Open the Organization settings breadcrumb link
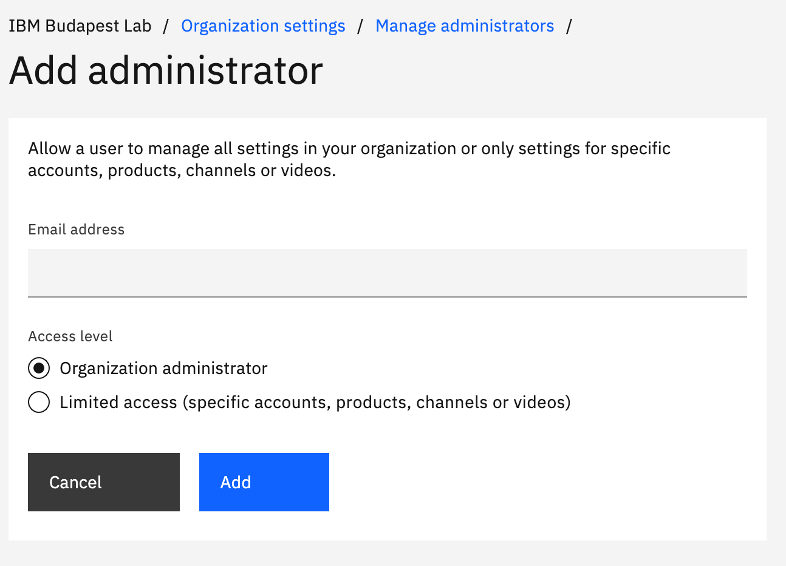This screenshot has width=786, height=566. pos(263,26)
